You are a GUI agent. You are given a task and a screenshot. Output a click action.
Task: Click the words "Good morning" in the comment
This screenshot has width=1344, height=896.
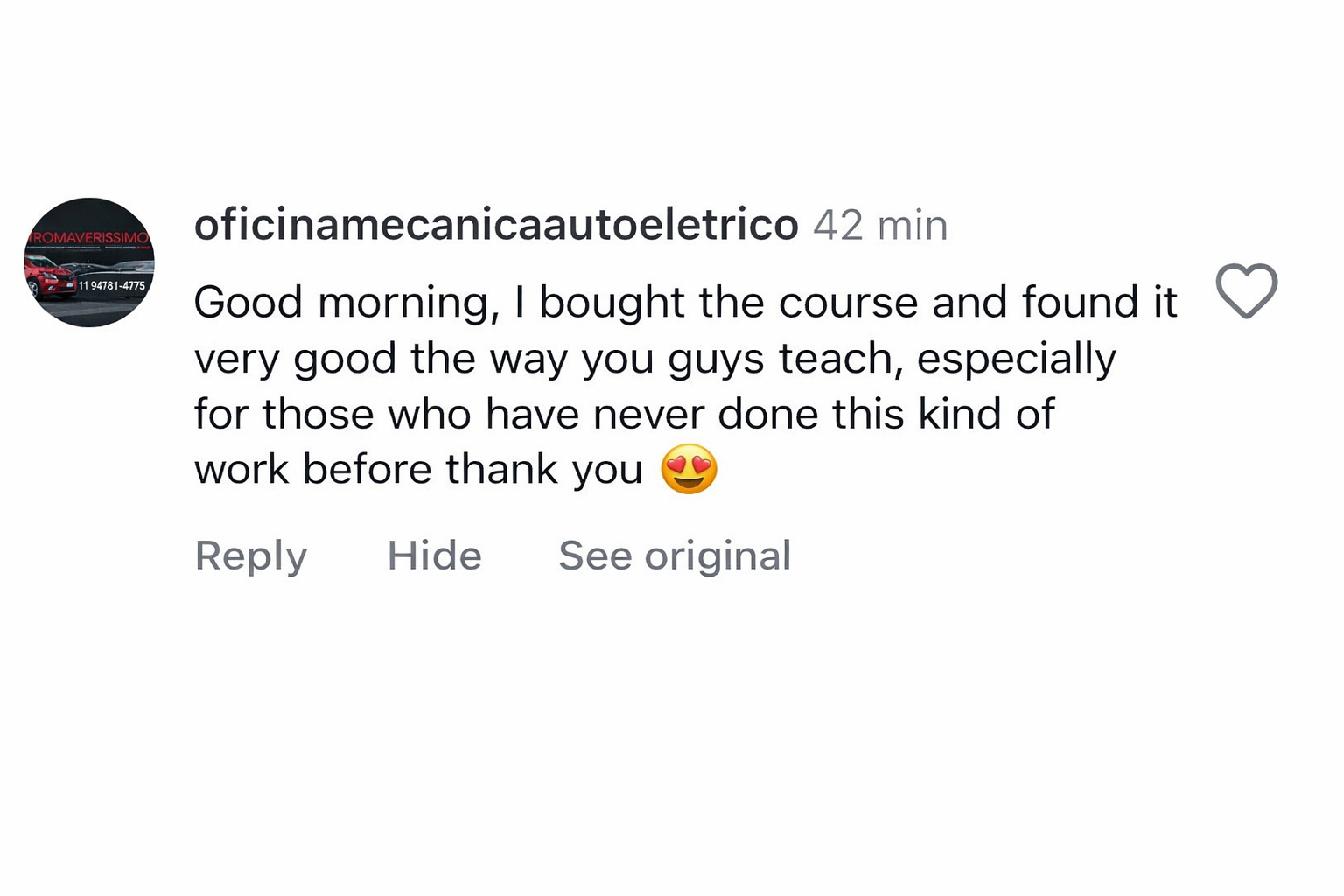point(341,303)
